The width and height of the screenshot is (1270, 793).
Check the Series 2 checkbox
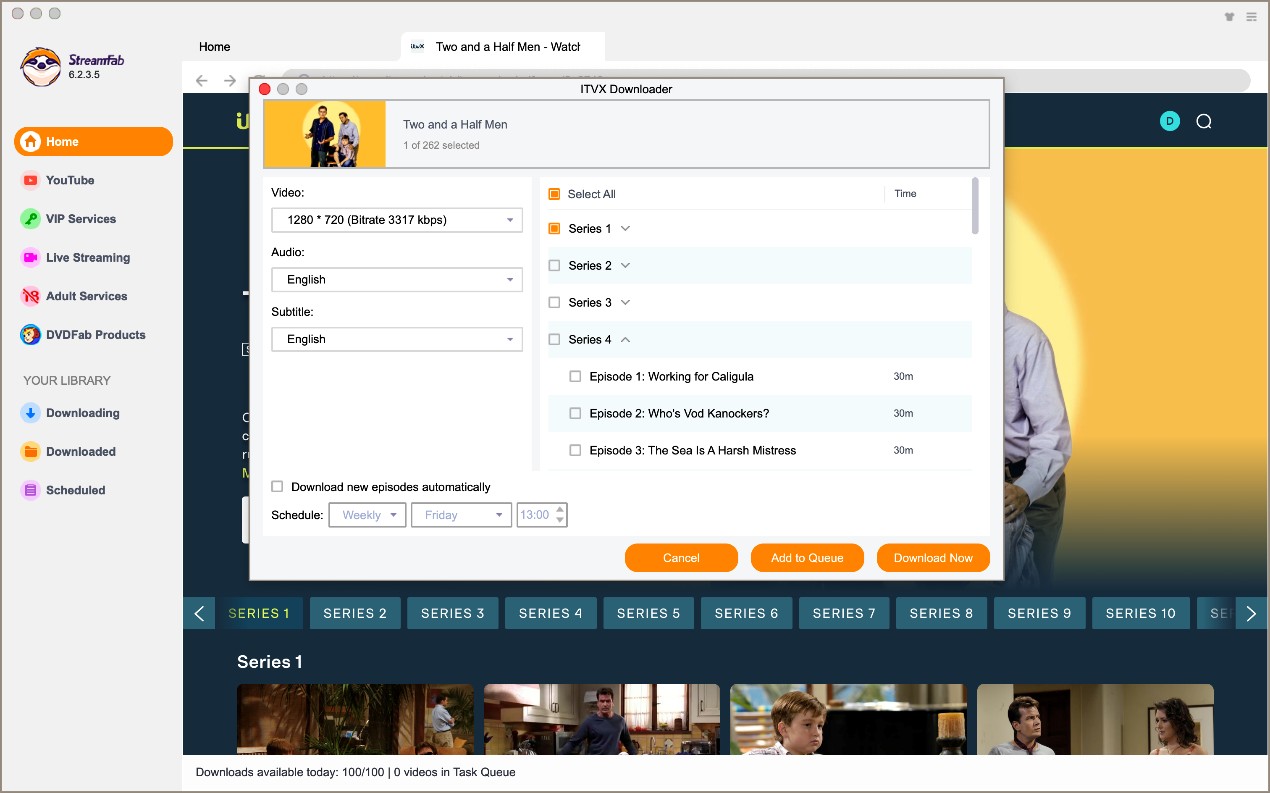(x=554, y=266)
